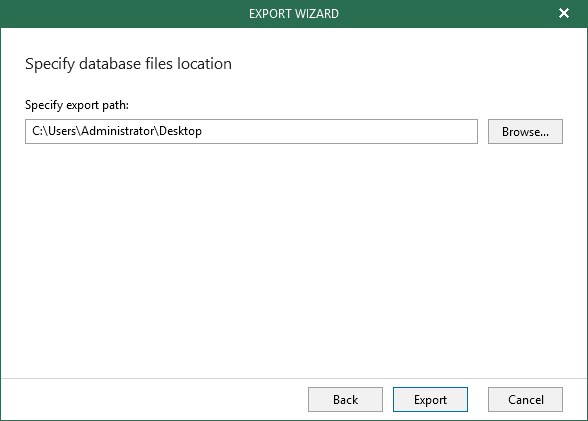Cancel the export wizard
588x421 pixels.
(x=525, y=400)
